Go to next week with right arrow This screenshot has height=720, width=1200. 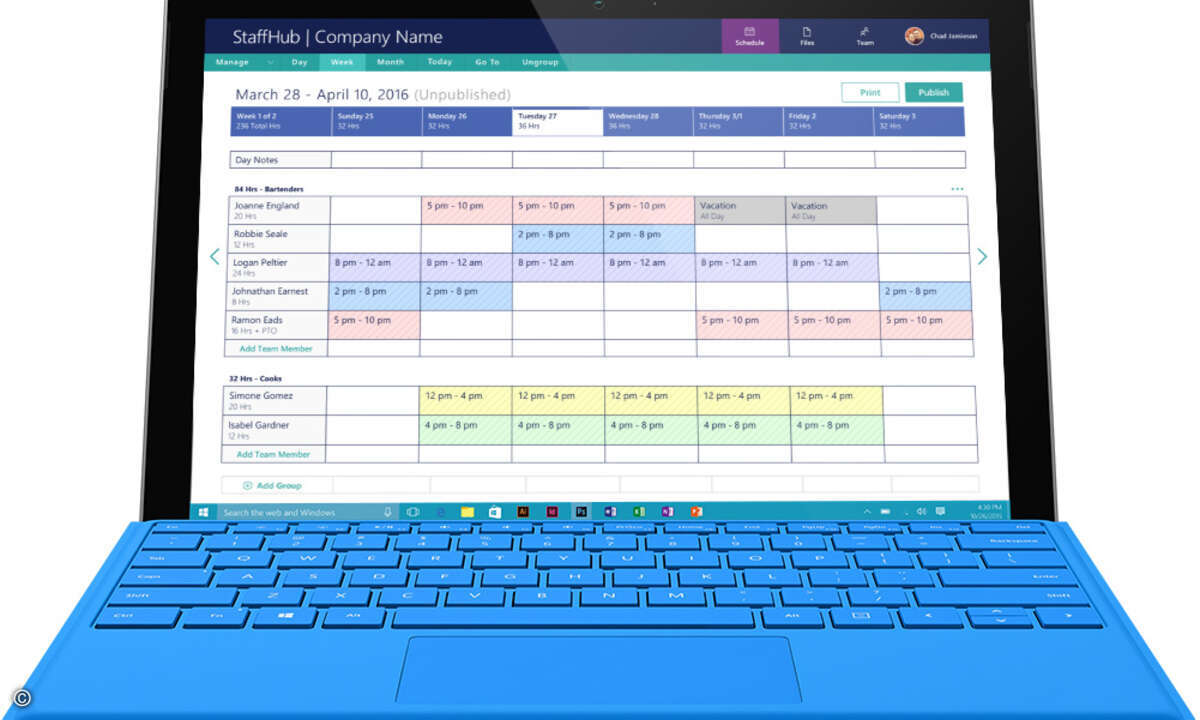click(981, 257)
